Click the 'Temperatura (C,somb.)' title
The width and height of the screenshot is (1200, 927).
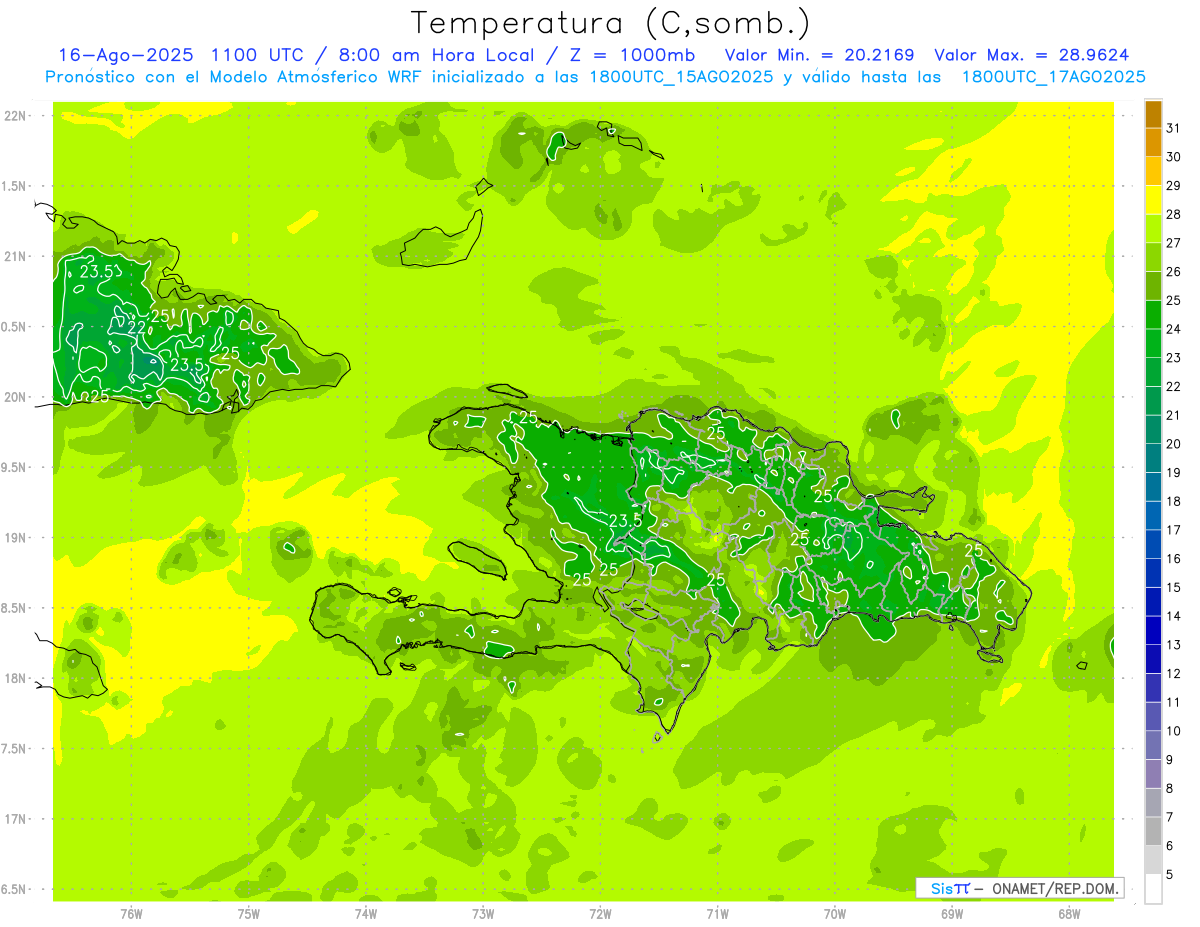pyautogui.click(x=611, y=24)
